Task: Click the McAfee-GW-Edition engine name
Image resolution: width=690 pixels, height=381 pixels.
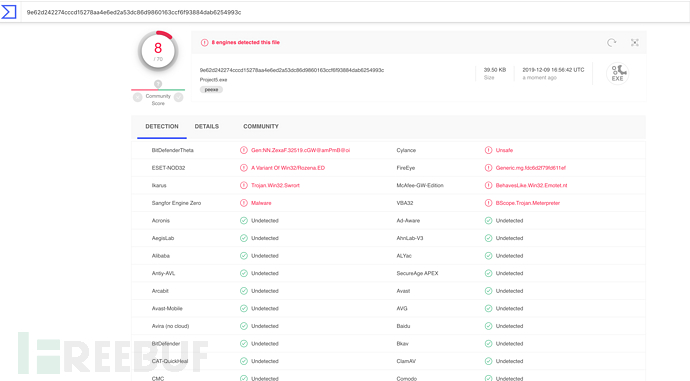Action: pos(420,185)
